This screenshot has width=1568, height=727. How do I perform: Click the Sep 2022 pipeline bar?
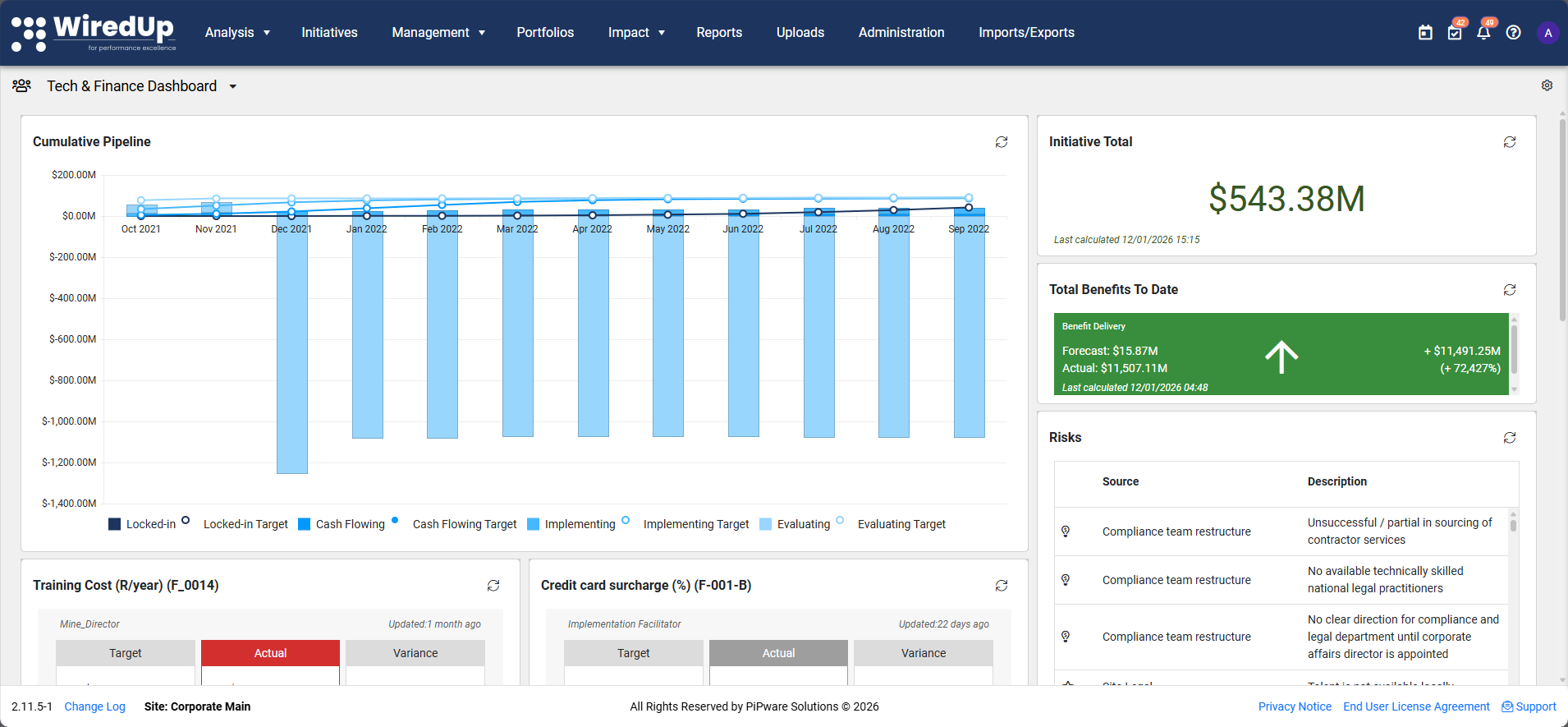tap(969, 324)
